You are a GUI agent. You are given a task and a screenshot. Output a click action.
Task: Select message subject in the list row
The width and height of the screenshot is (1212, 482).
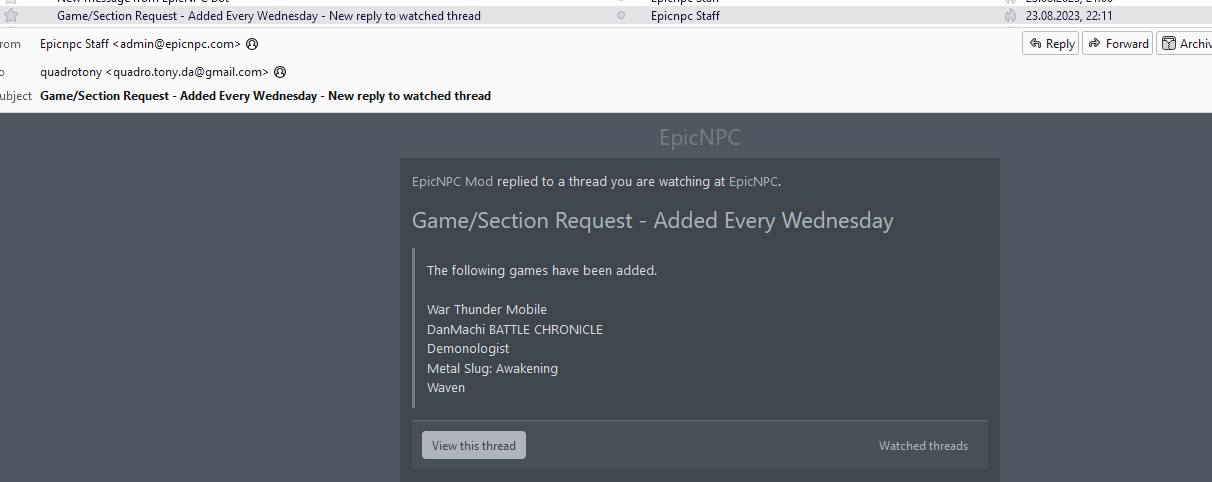[x=269, y=16]
